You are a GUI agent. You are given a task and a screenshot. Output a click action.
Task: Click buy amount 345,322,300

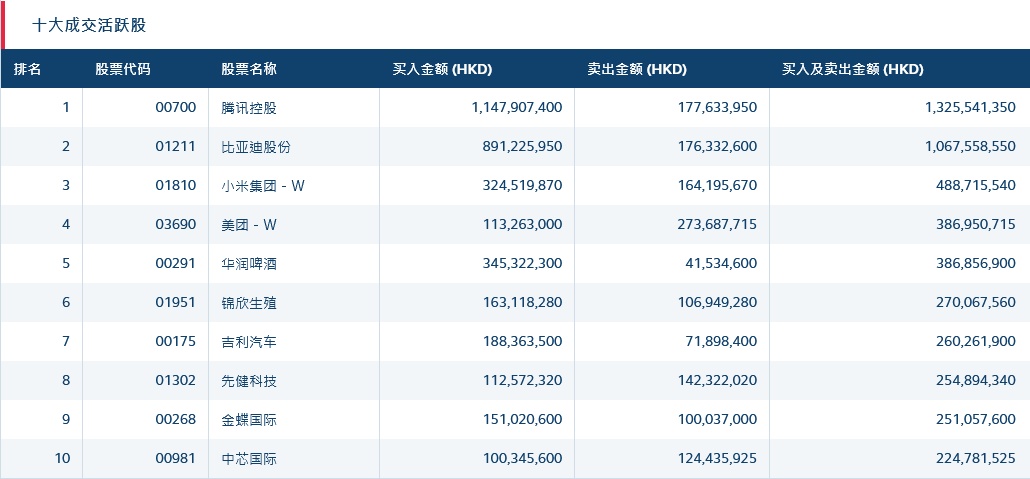coord(522,263)
